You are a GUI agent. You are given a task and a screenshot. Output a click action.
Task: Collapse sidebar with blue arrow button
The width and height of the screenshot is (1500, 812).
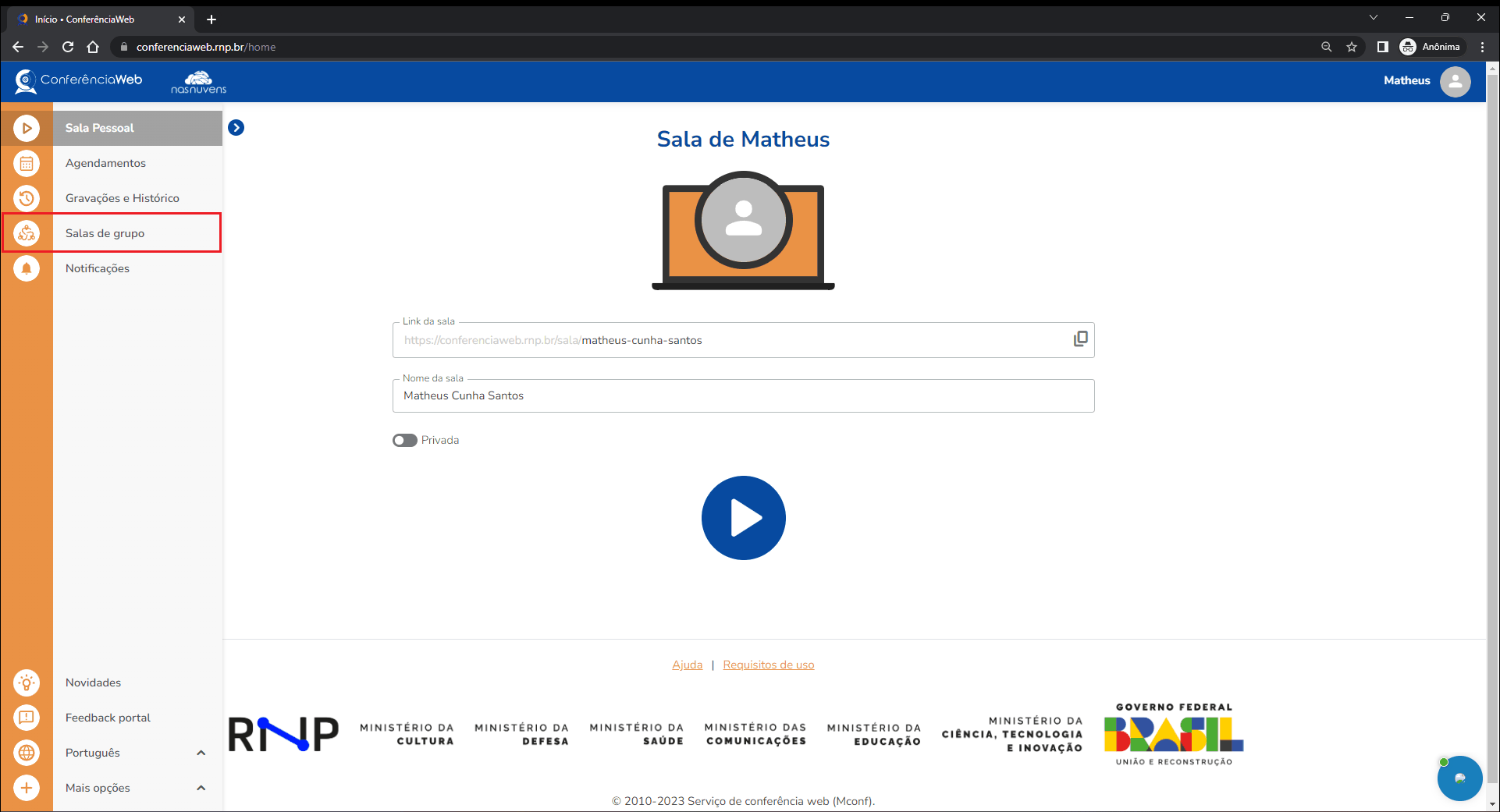pos(236,128)
